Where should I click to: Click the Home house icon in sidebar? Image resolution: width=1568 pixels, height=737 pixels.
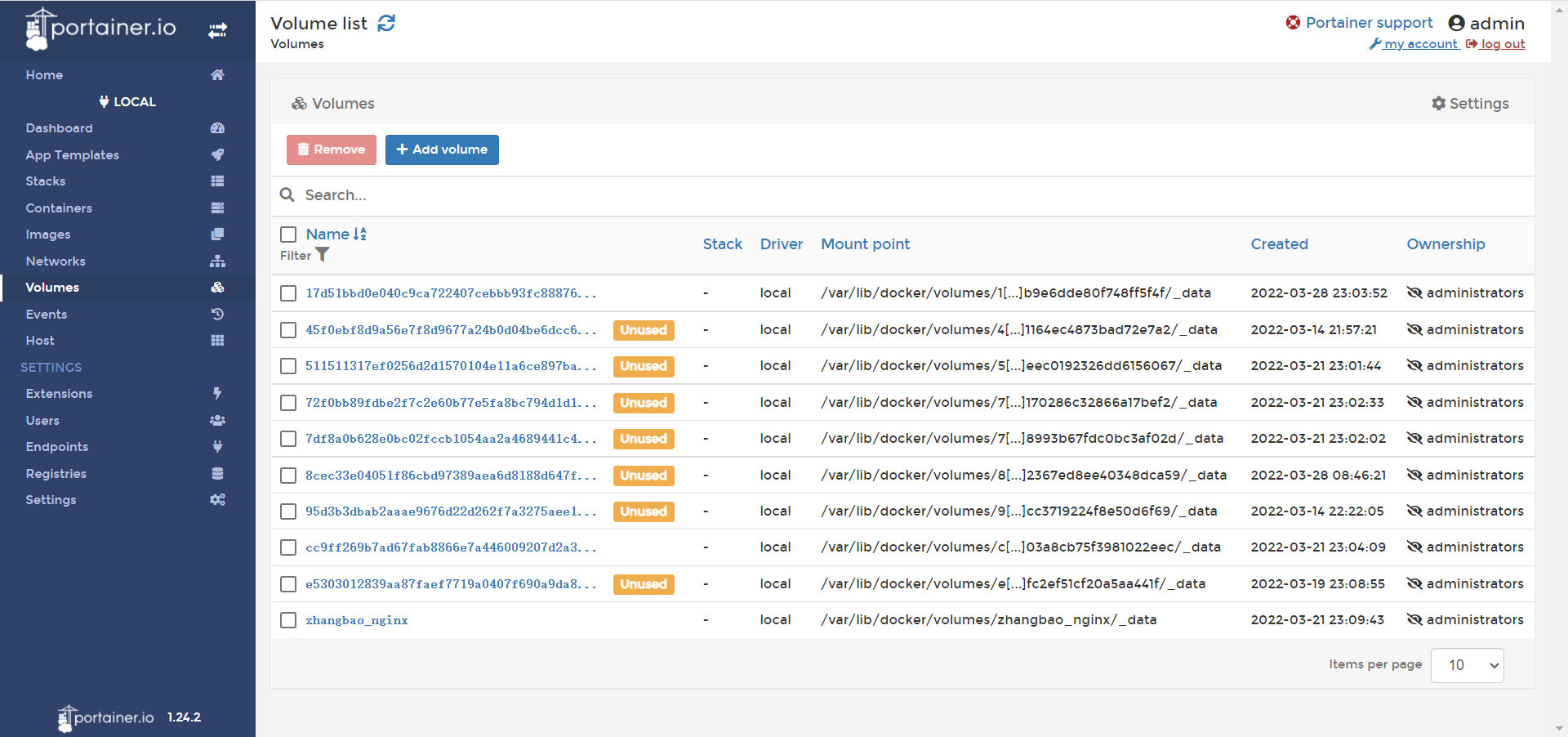click(x=217, y=75)
